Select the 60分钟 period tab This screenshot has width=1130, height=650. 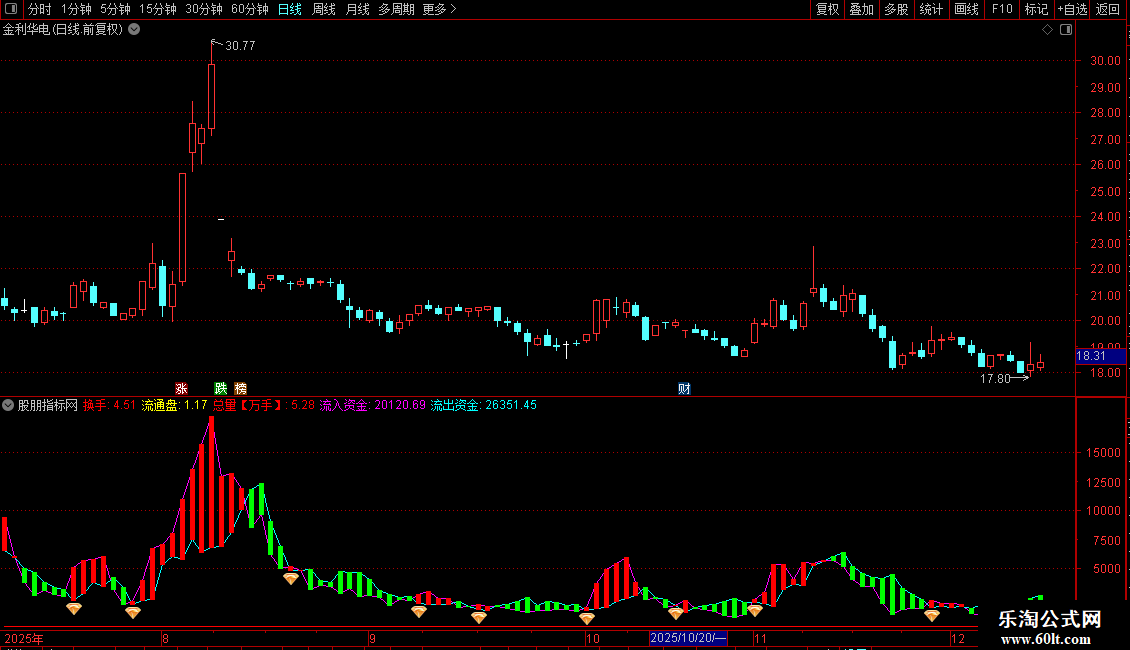tap(250, 9)
